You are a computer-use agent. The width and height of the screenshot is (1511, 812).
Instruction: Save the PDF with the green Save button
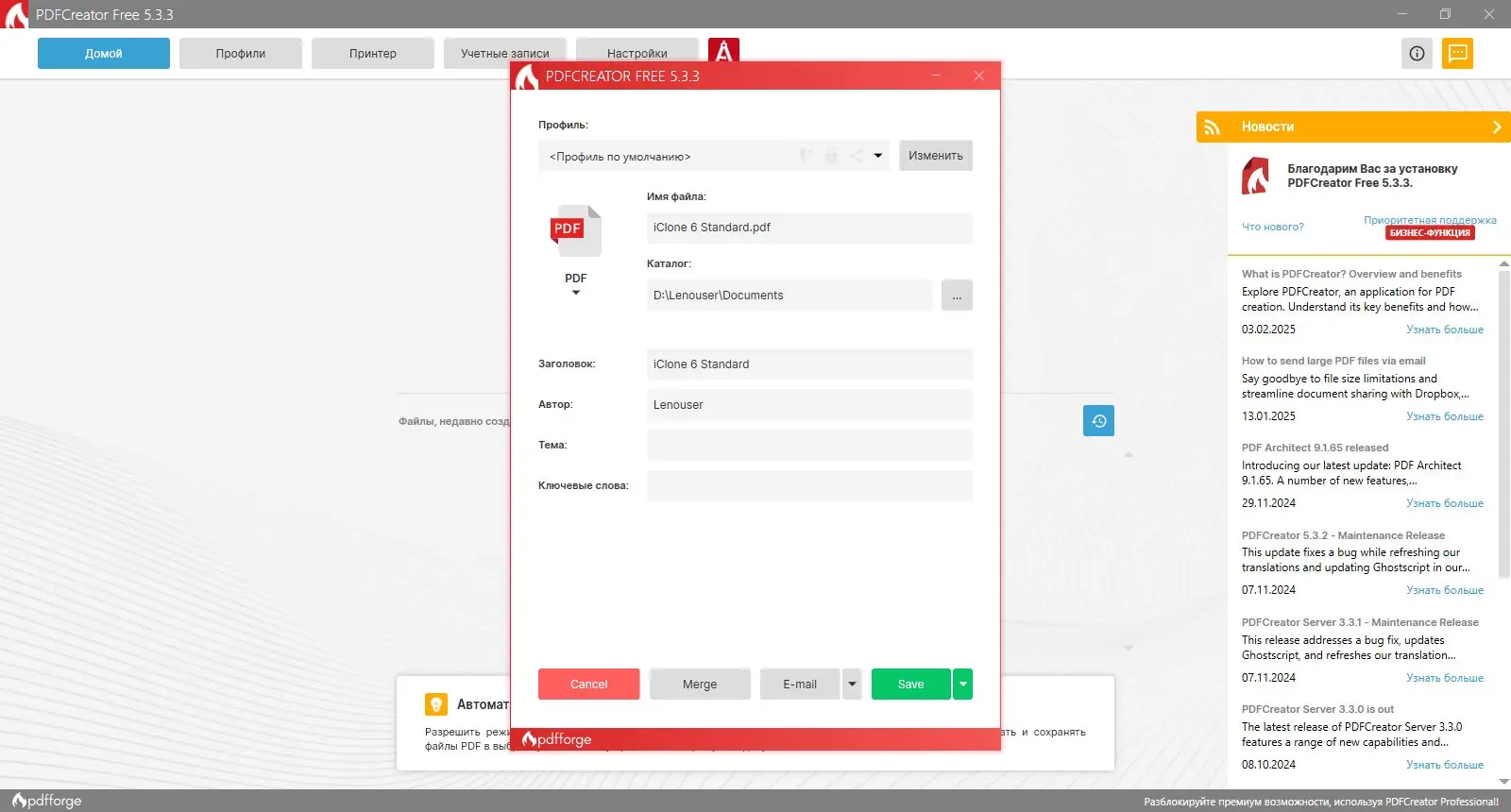(911, 684)
